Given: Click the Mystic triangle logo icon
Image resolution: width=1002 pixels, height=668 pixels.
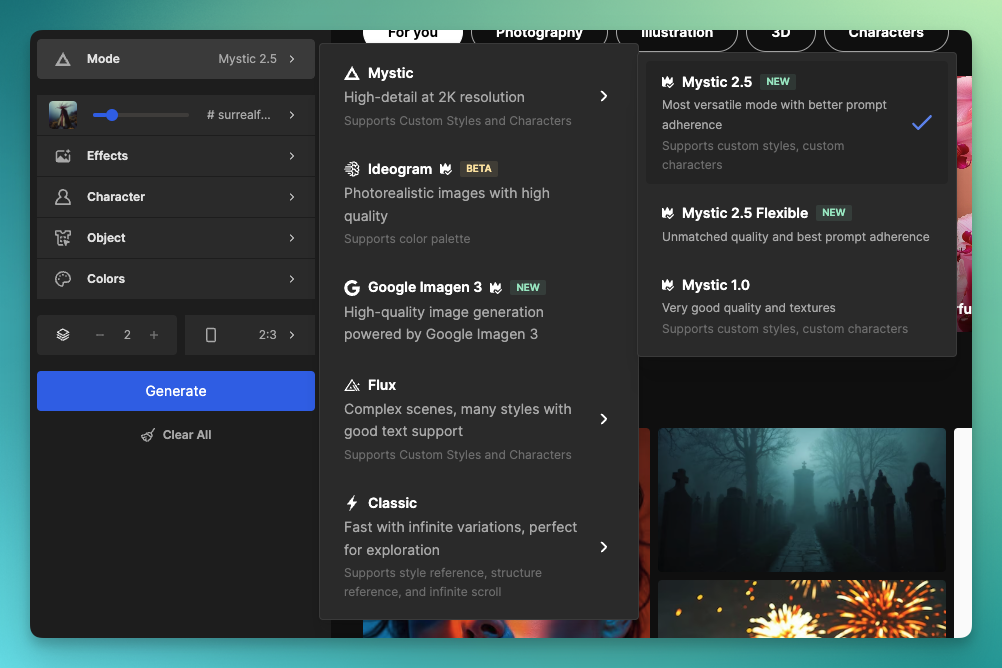Looking at the screenshot, I should click(x=351, y=74).
